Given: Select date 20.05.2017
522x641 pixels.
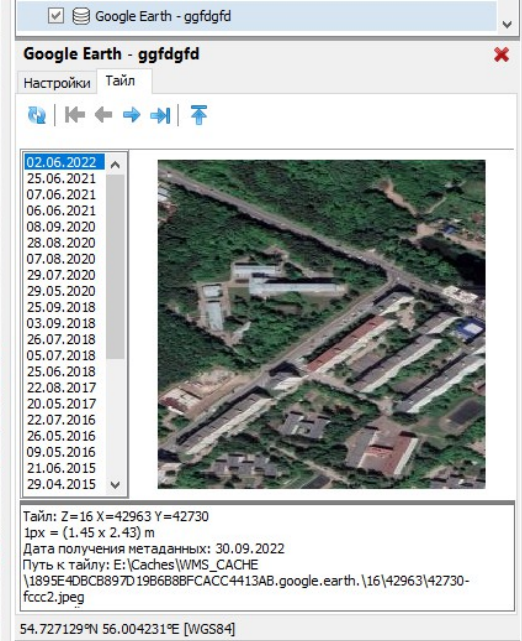Looking at the screenshot, I should (x=61, y=404).
